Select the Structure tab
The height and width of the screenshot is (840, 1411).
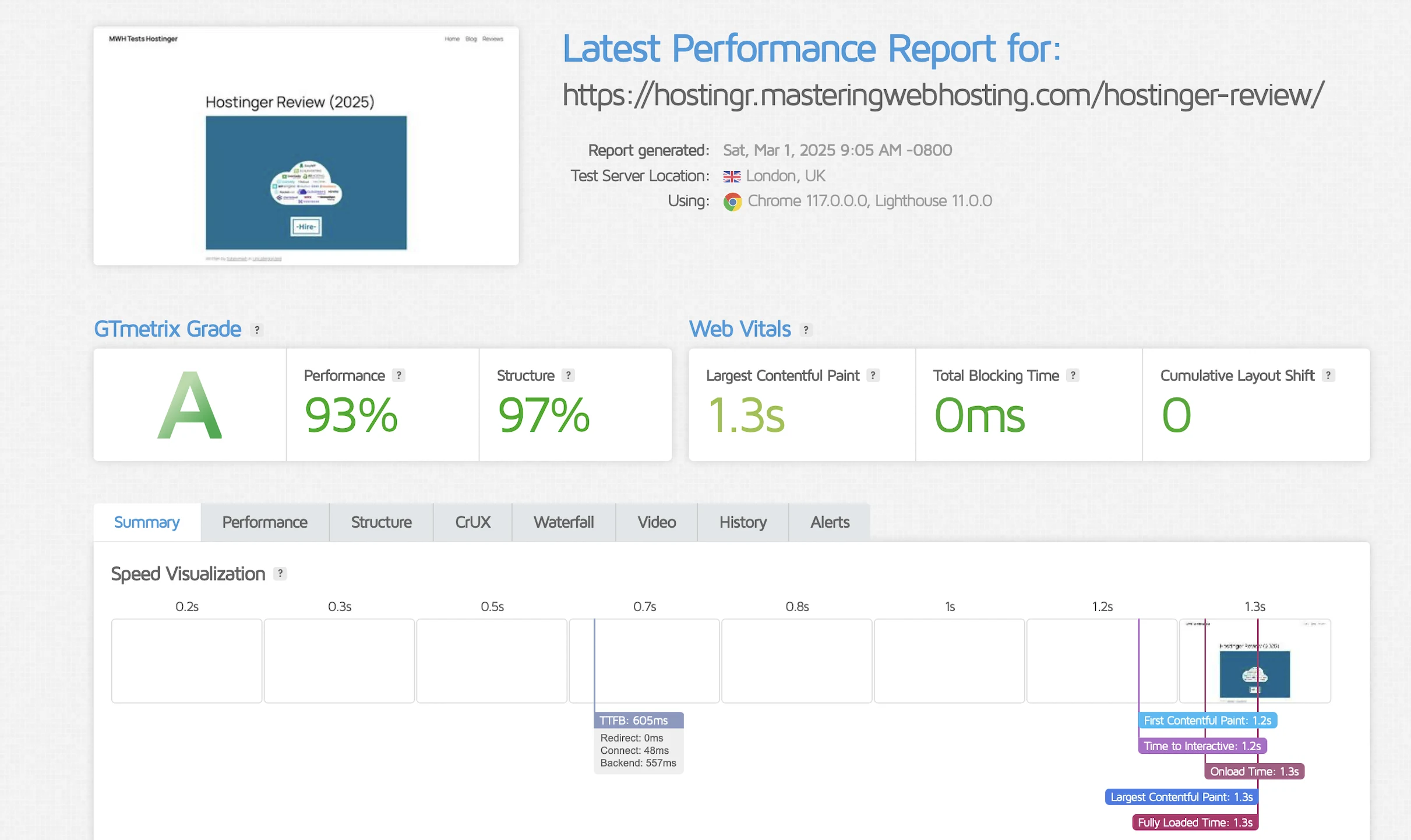pos(381,523)
